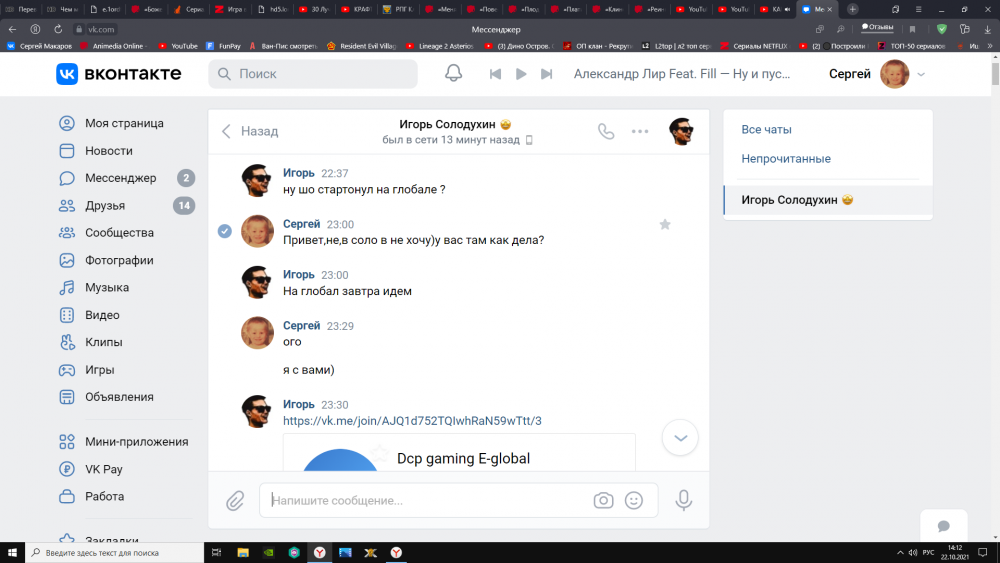Record a voice message with the microphone

pos(684,500)
